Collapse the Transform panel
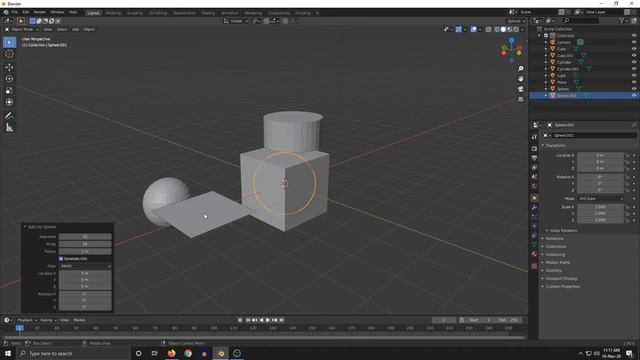The image size is (640, 360). [555, 145]
